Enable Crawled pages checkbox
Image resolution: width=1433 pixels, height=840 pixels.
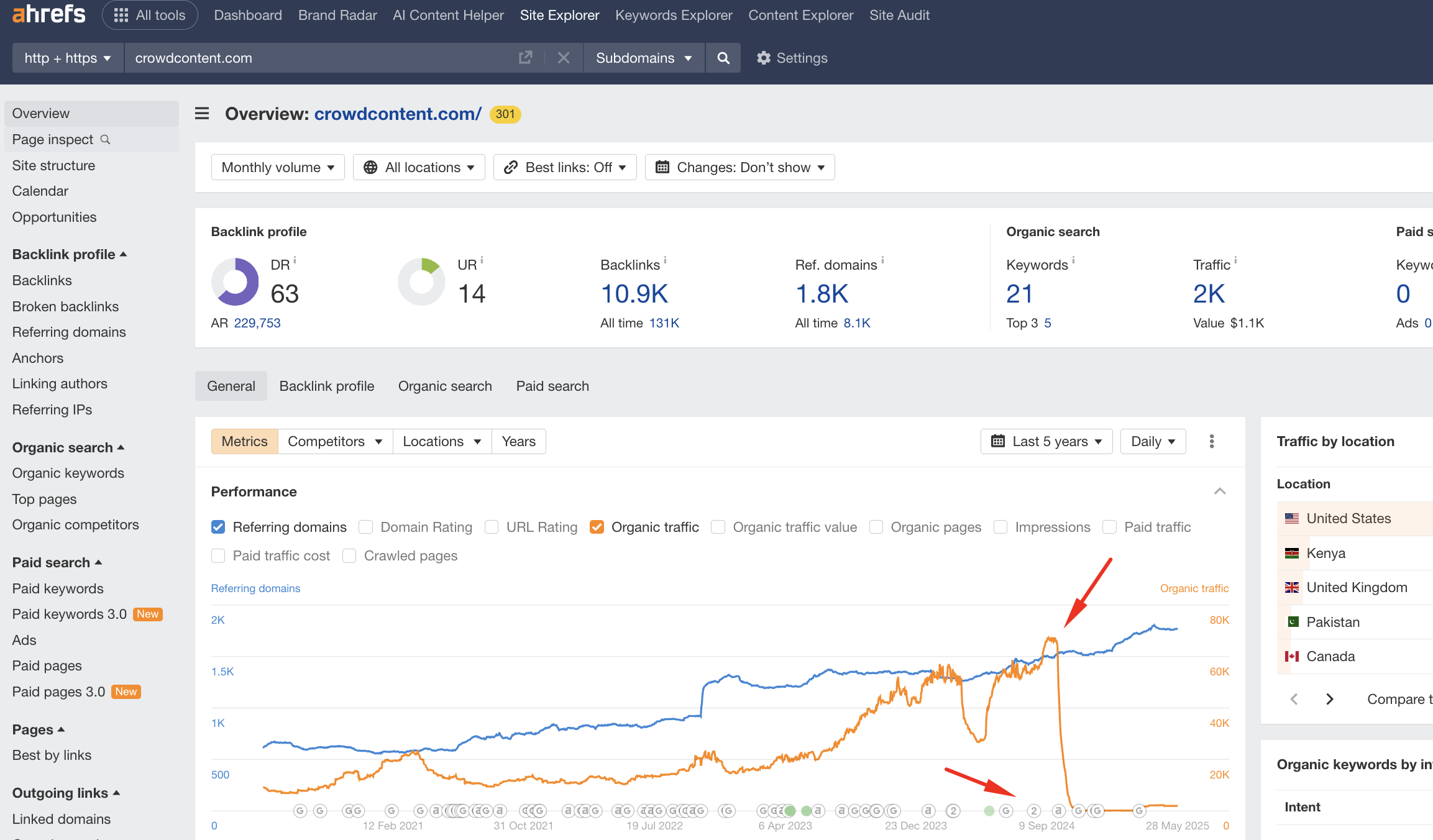click(x=349, y=555)
